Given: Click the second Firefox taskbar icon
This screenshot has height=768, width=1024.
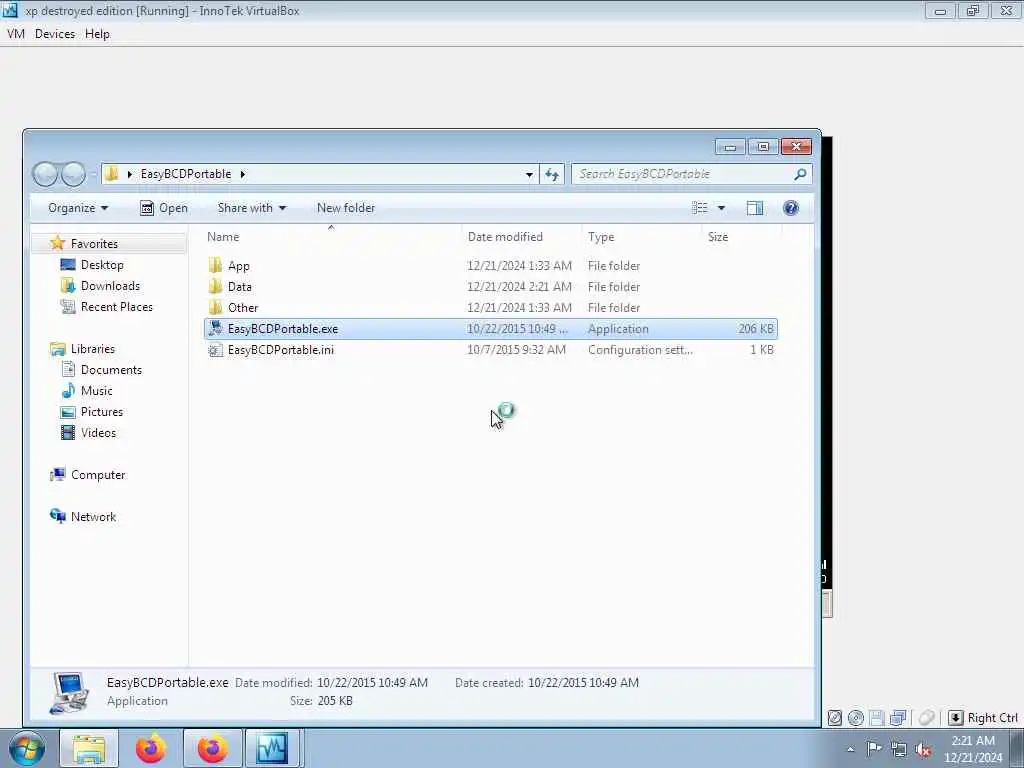Looking at the screenshot, I should click(212, 748).
